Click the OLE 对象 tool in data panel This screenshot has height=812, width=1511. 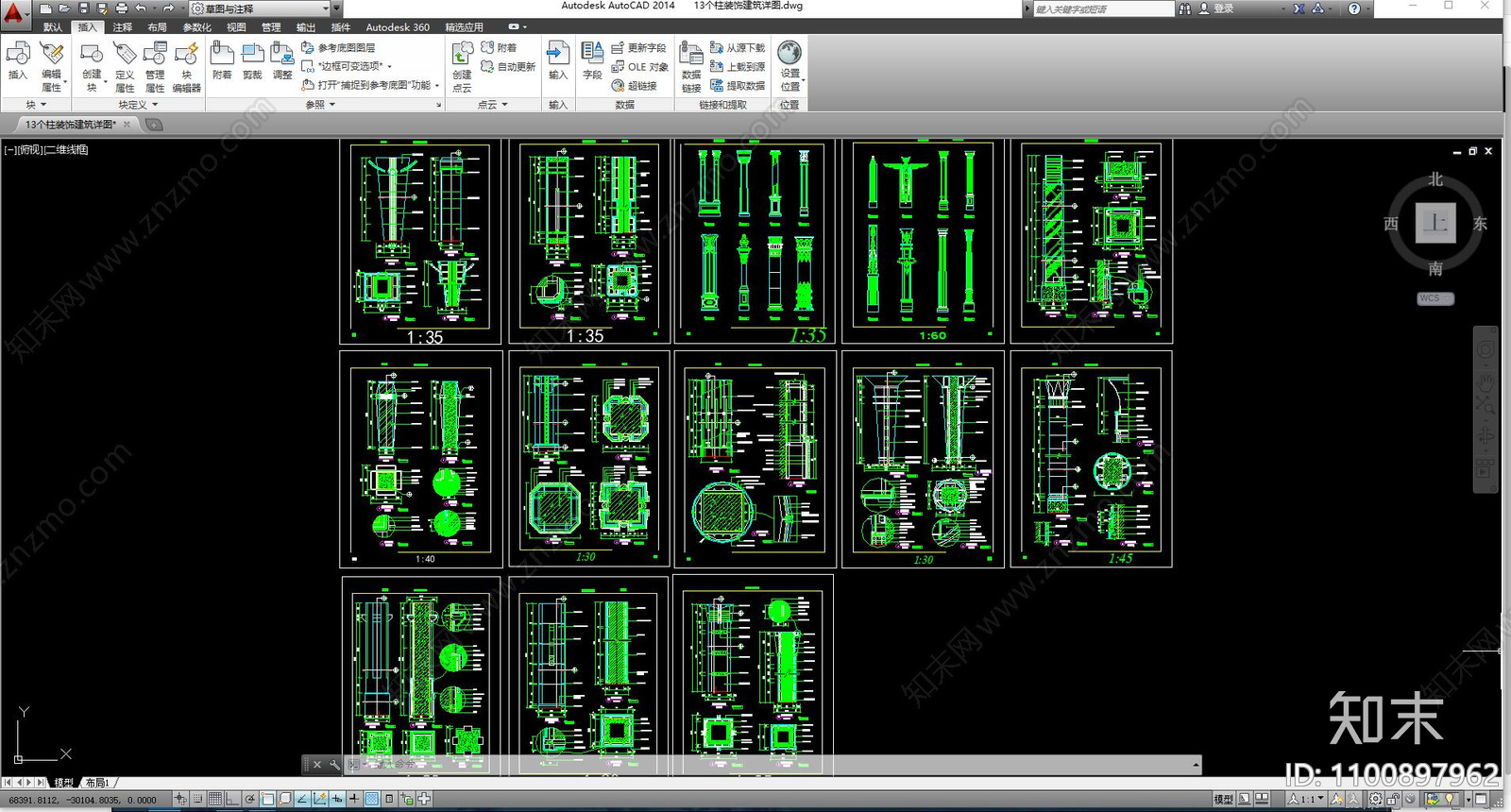pyautogui.click(x=639, y=67)
